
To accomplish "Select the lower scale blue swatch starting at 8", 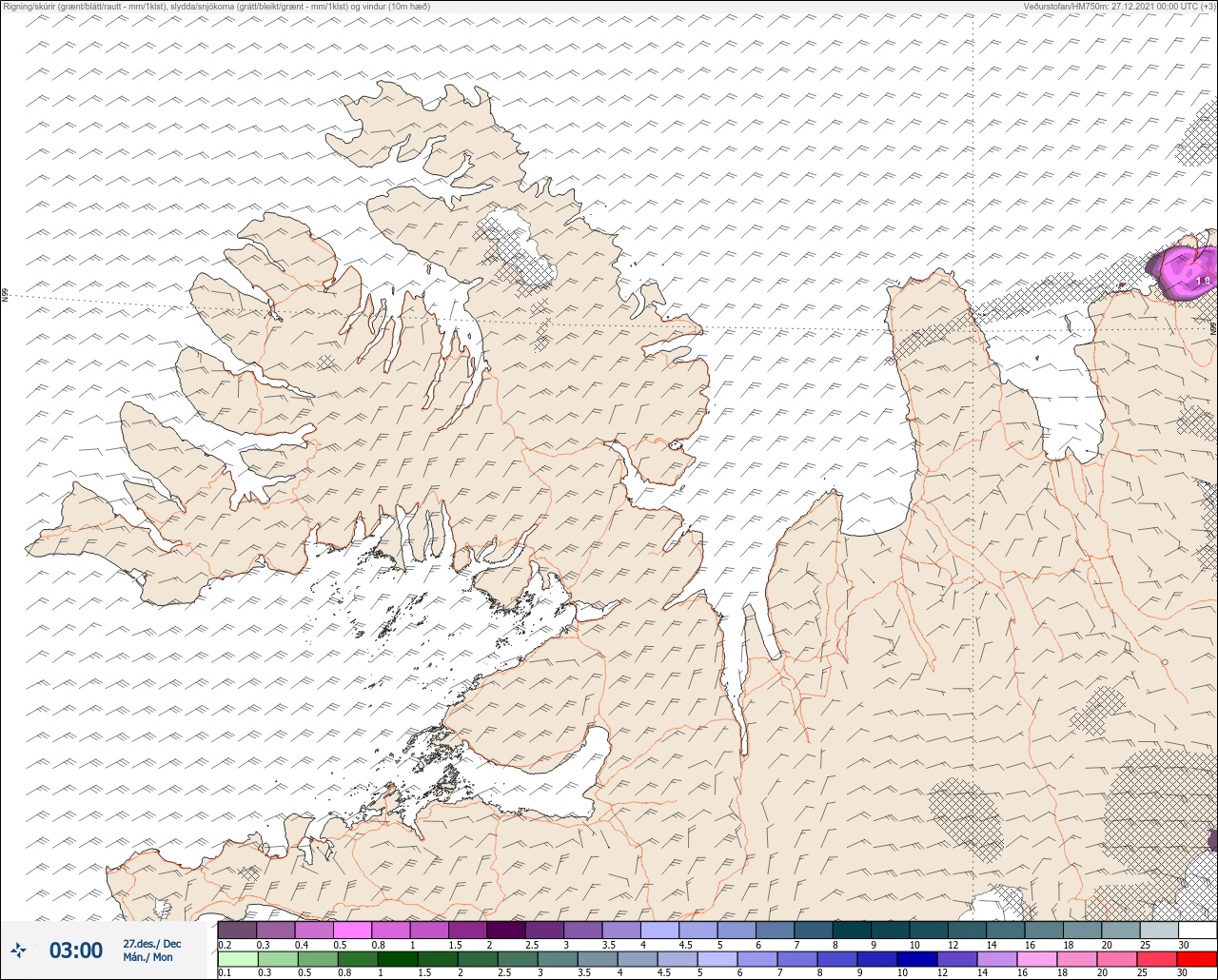I will 837,959.
